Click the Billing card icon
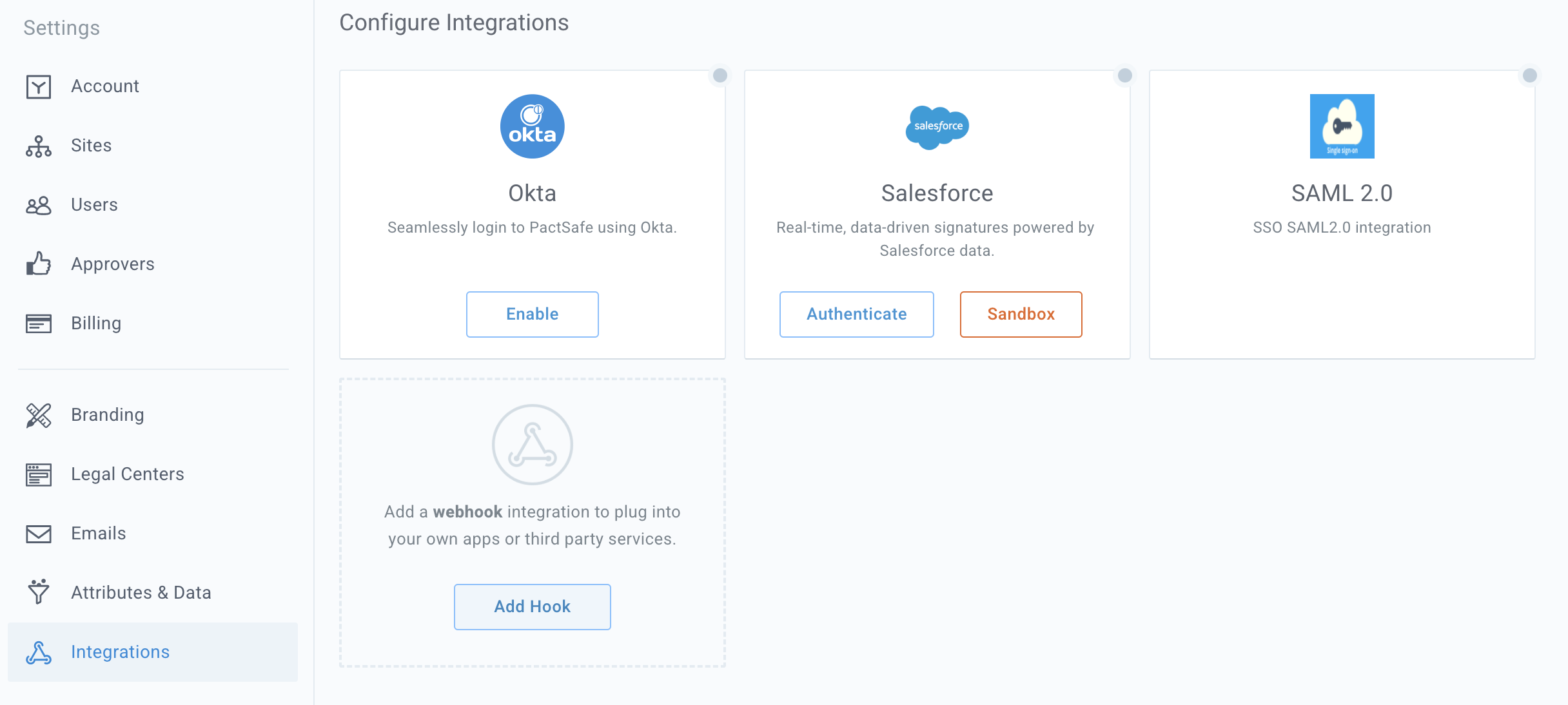 (x=39, y=324)
